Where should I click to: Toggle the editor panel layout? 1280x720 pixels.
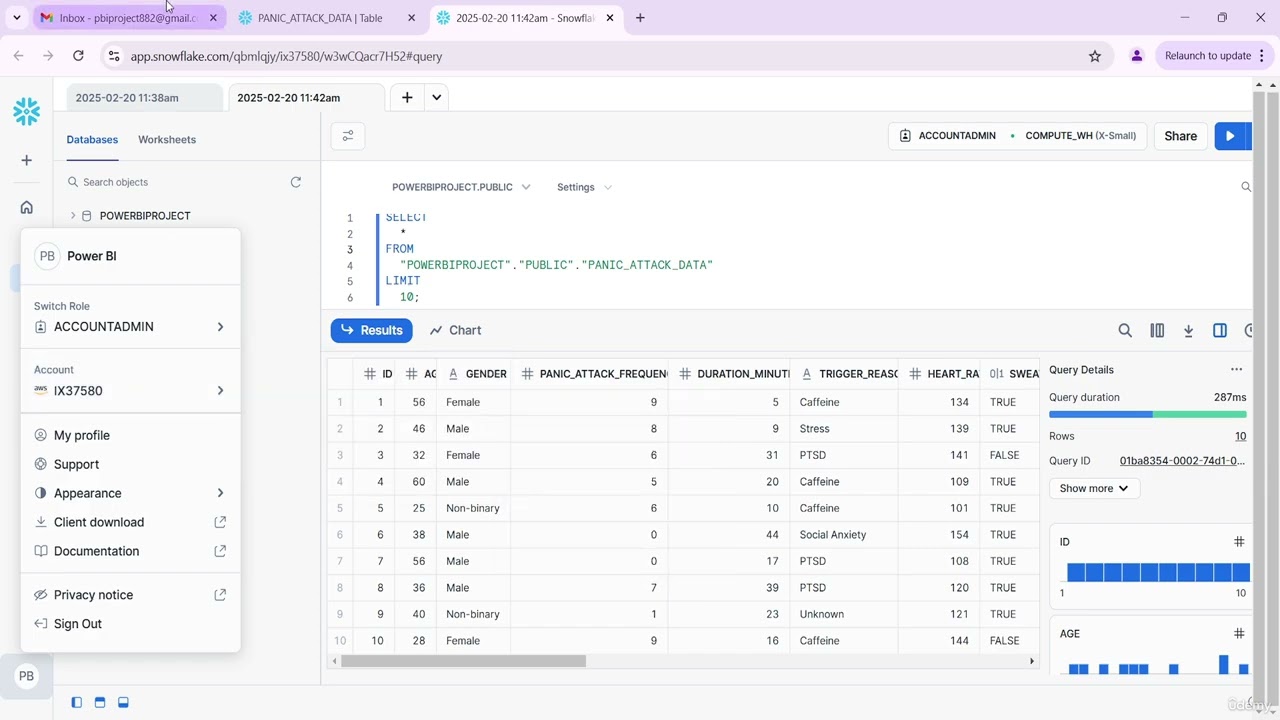tap(100, 703)
